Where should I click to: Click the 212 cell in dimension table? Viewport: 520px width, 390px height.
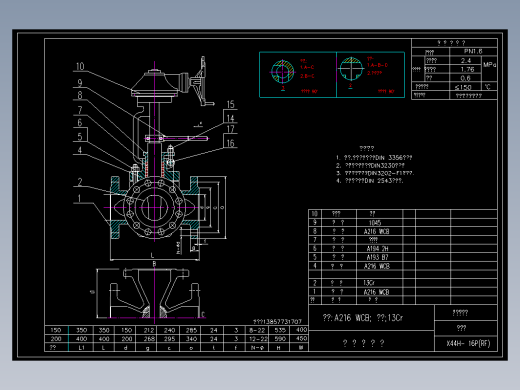149,330
